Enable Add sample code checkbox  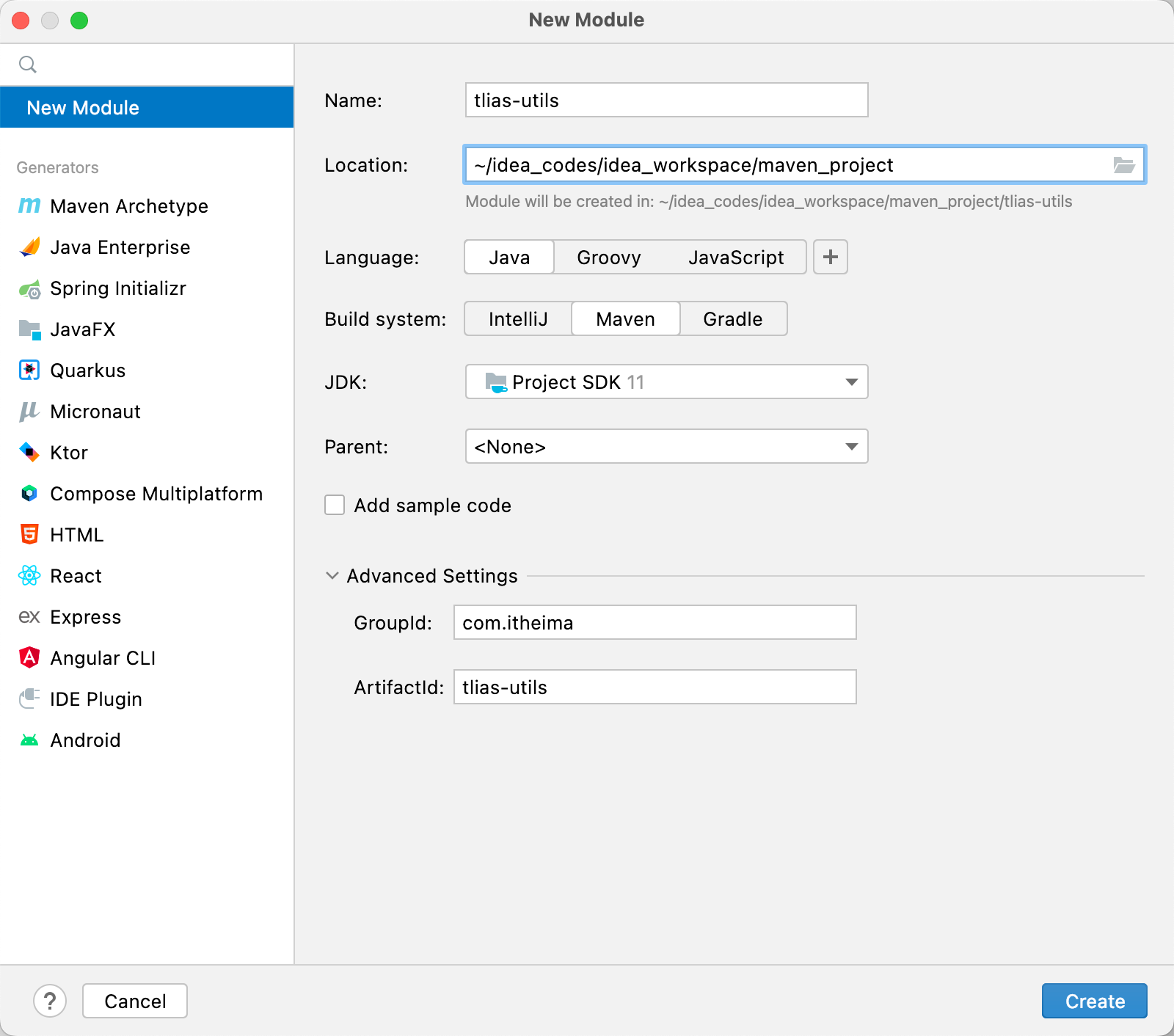[x=335, y=505]
